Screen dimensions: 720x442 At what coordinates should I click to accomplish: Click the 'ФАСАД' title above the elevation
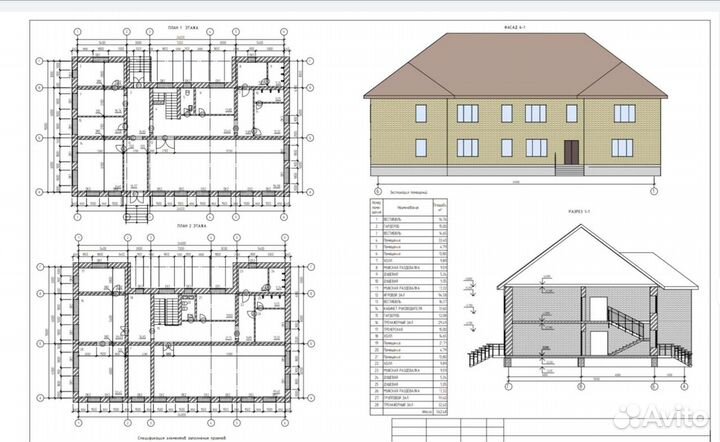[514, 28]
